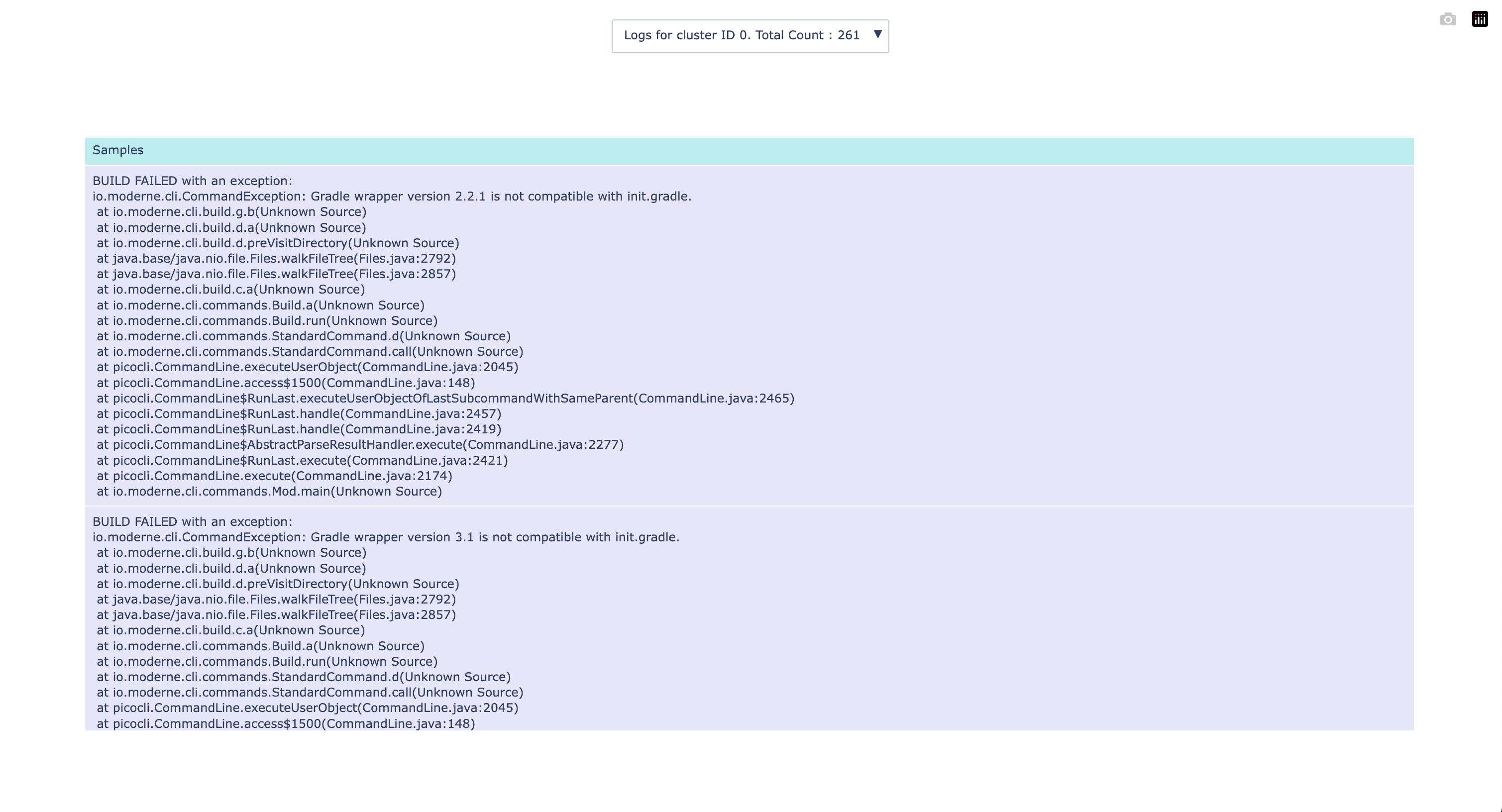Click StandardCommand.call line in the first sample
Screen dimensions: 1502x812
pos(310,351)
